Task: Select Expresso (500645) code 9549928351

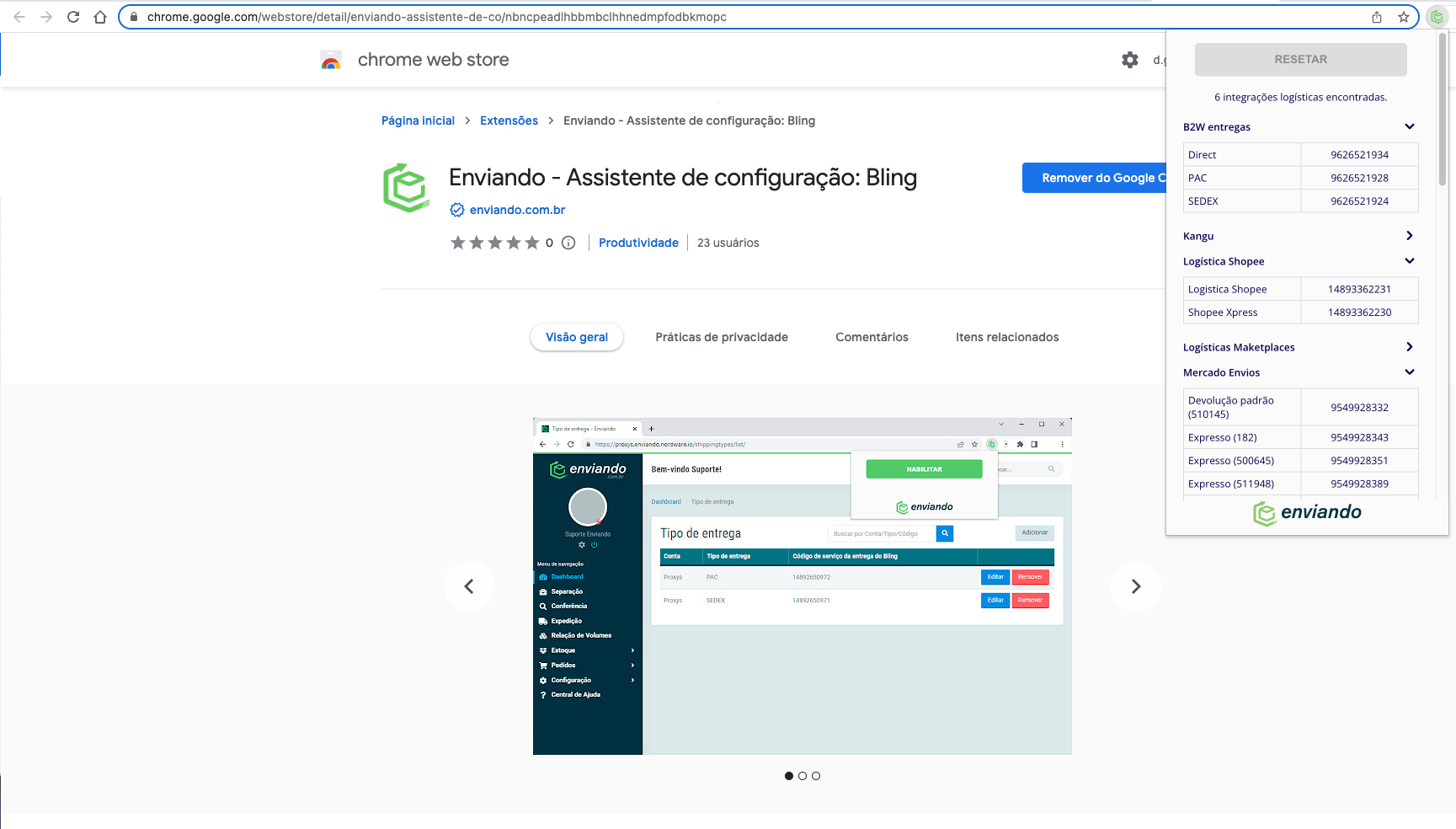Action: coord(1359,461)
